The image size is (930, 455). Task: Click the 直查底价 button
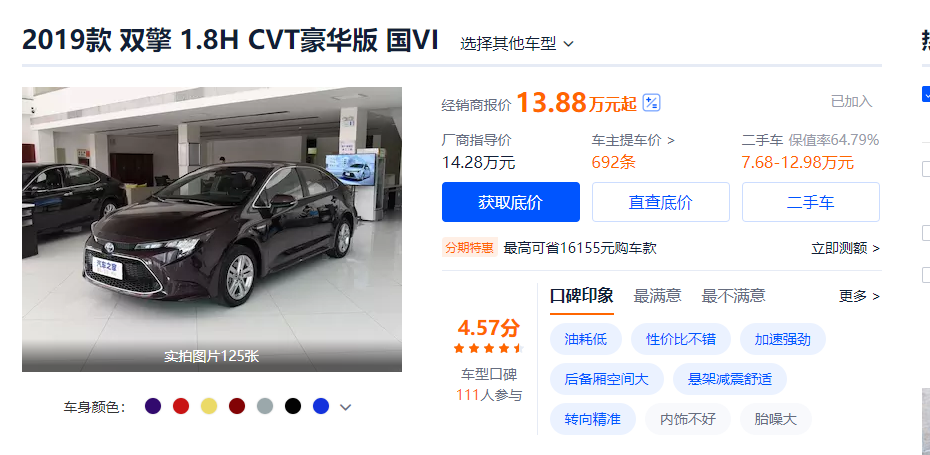pos(661,202)
